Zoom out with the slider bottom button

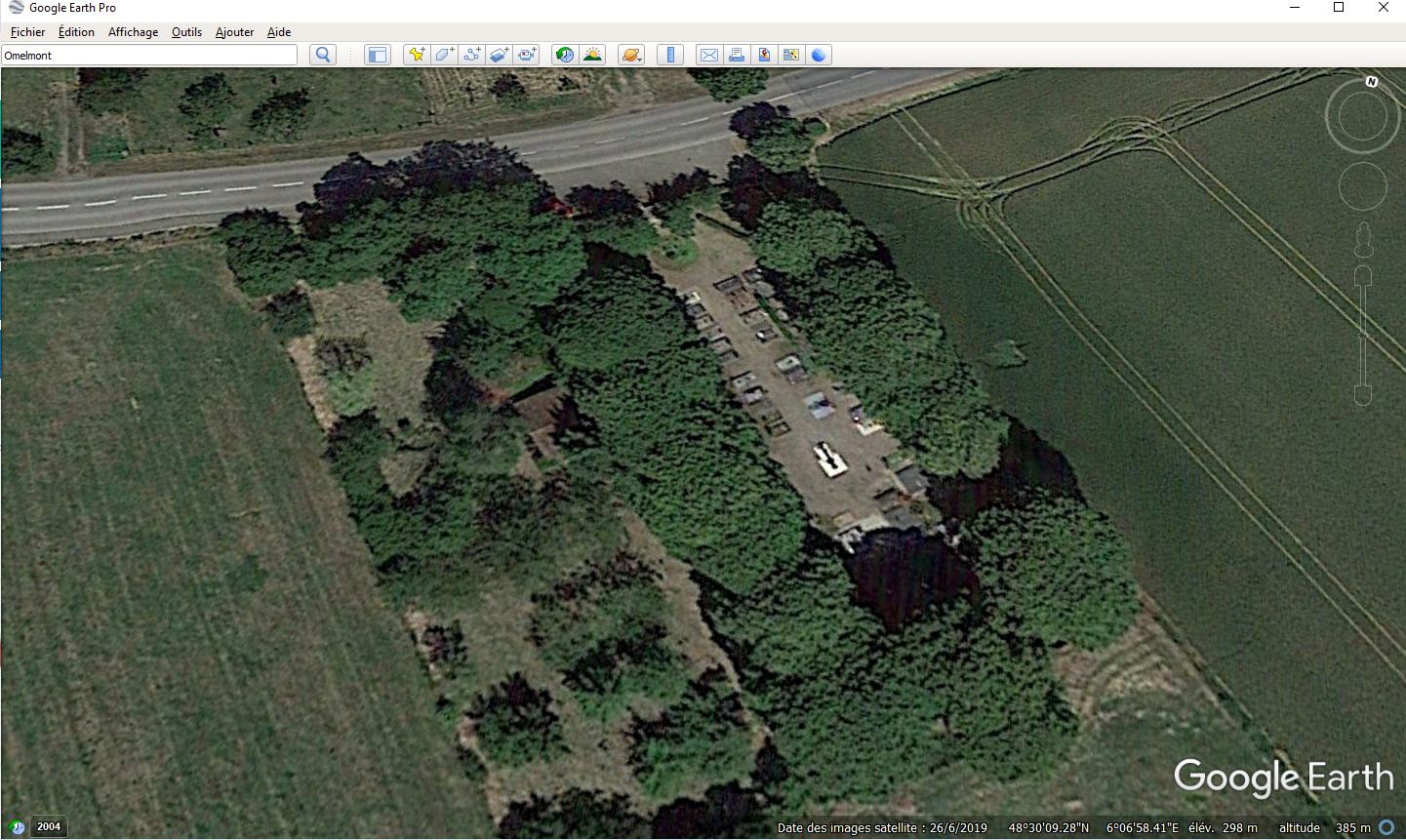point(1363,394)
